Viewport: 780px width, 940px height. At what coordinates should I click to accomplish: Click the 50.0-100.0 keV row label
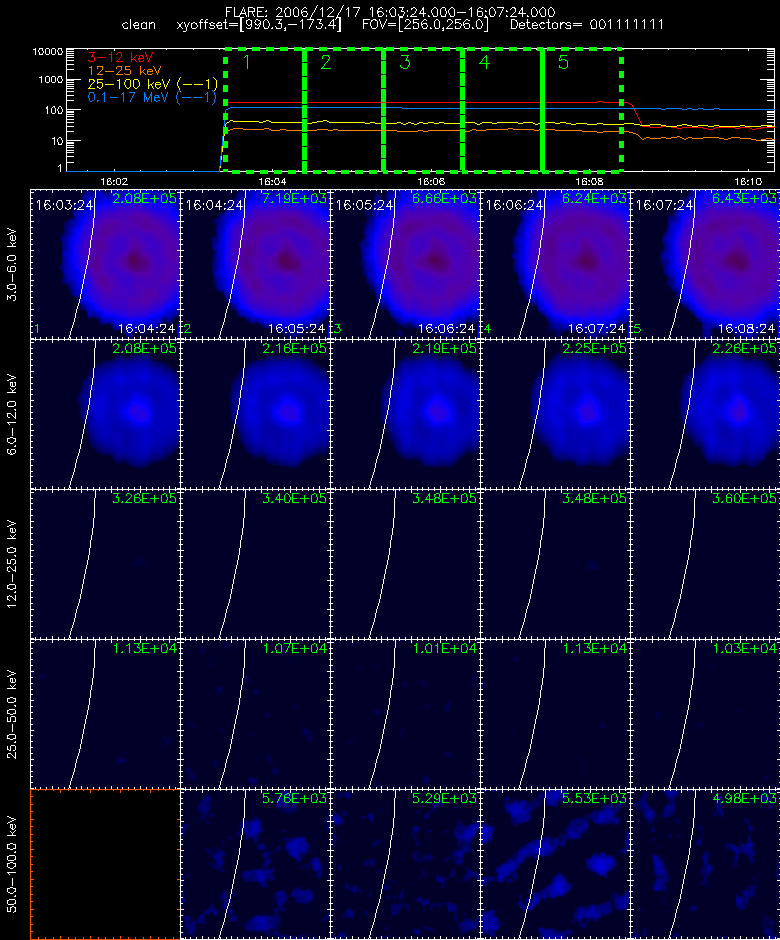click(12, 864)
